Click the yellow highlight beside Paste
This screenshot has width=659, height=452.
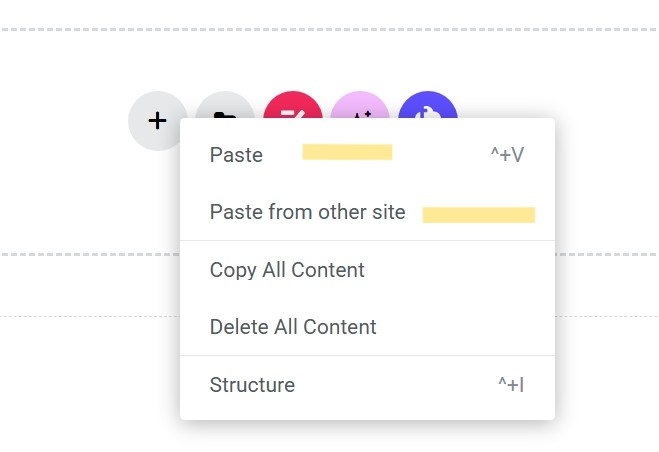click(347, 152)
